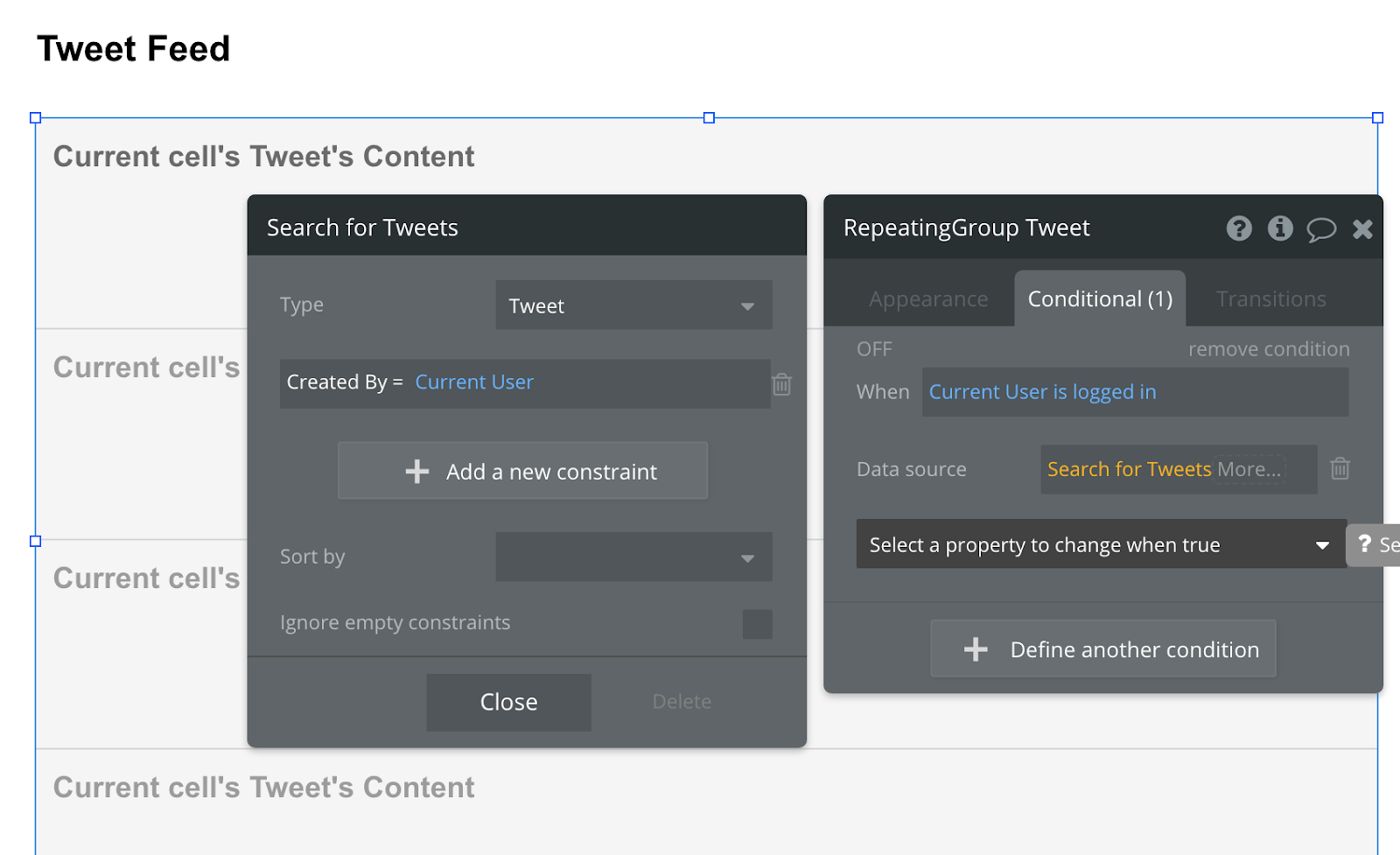
Task: Open the Type dropdown showing Tweet
Action: (633, 305)
